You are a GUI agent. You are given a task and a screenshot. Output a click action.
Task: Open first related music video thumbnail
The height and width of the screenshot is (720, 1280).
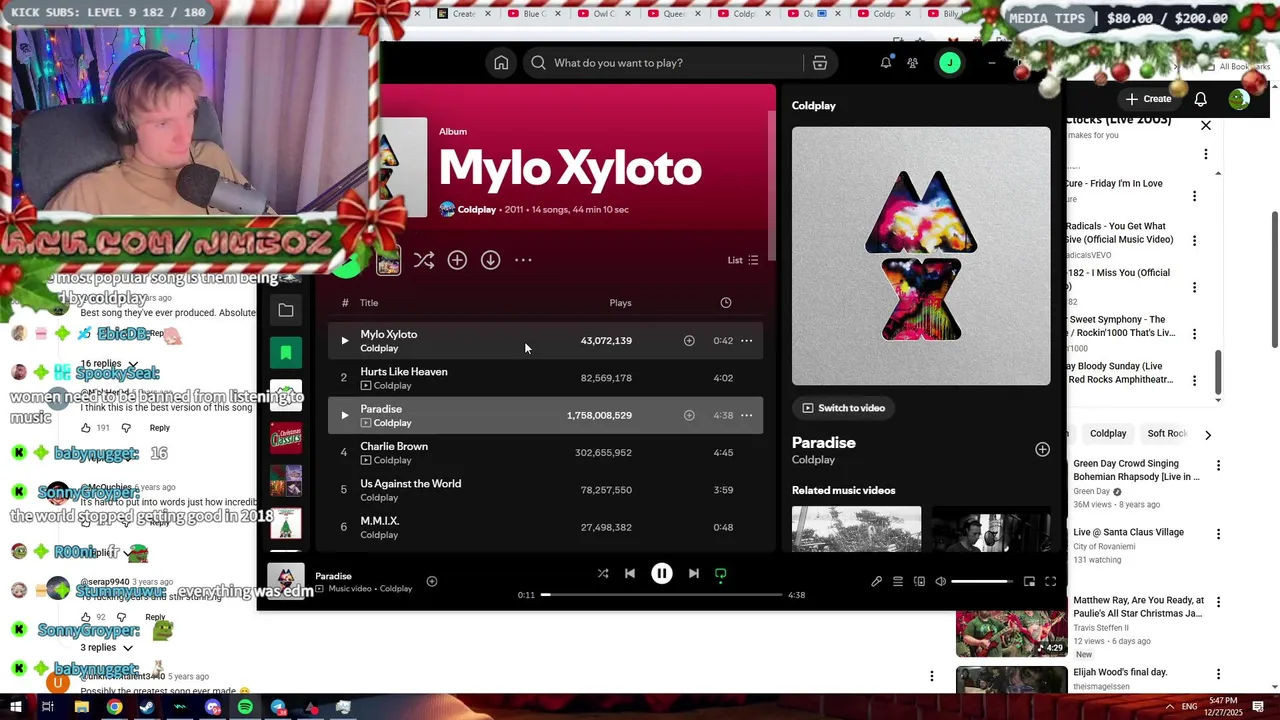[856, 529]
